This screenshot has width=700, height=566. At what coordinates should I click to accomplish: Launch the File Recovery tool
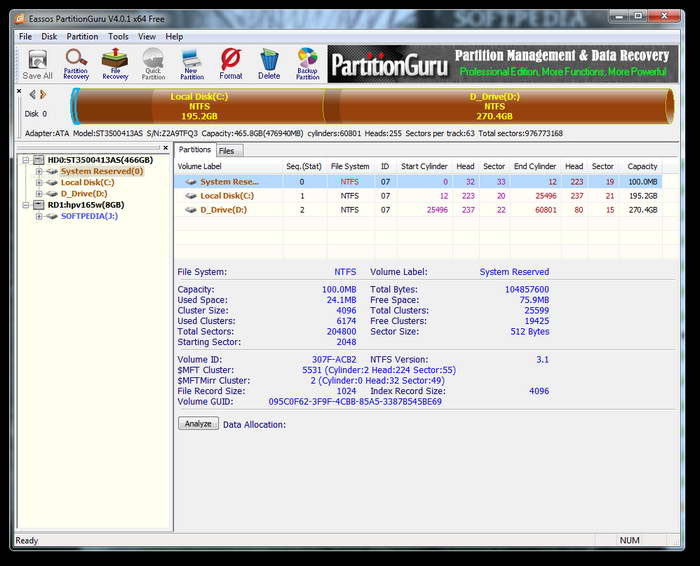coord(115,64)
